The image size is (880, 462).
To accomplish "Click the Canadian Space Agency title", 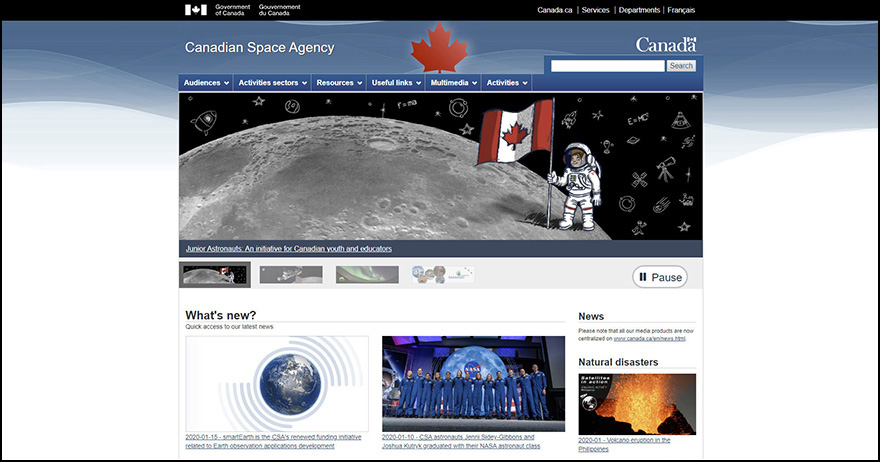I will coord(259,48).
